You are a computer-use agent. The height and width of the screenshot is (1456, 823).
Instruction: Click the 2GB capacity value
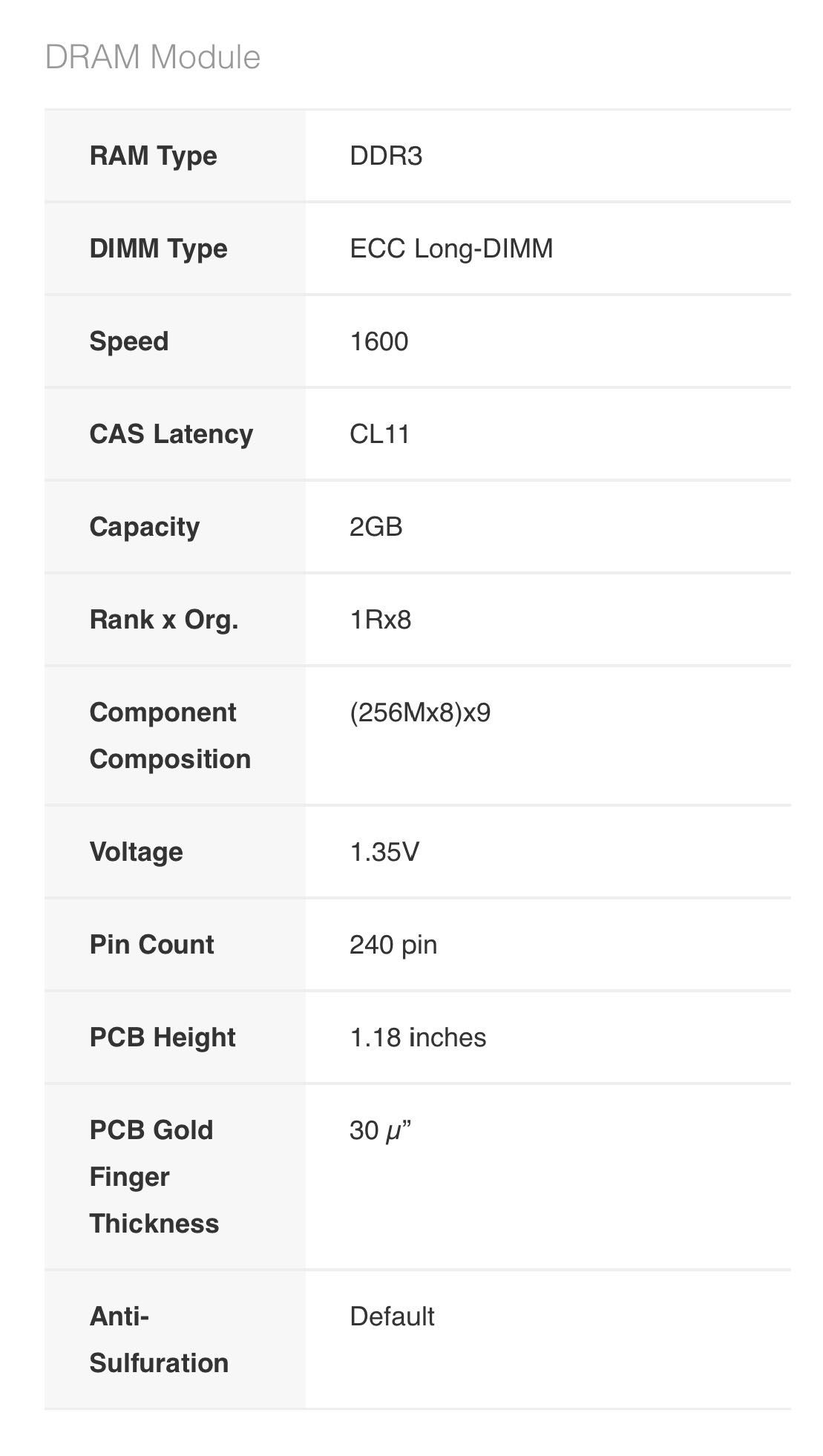(x=376, y=527)
